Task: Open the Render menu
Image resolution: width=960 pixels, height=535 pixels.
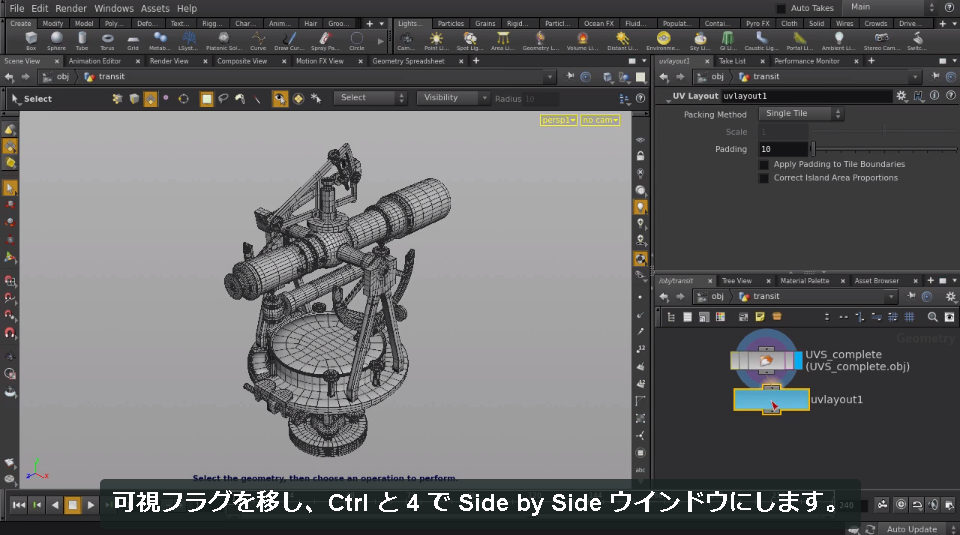Action: [71, 8]
